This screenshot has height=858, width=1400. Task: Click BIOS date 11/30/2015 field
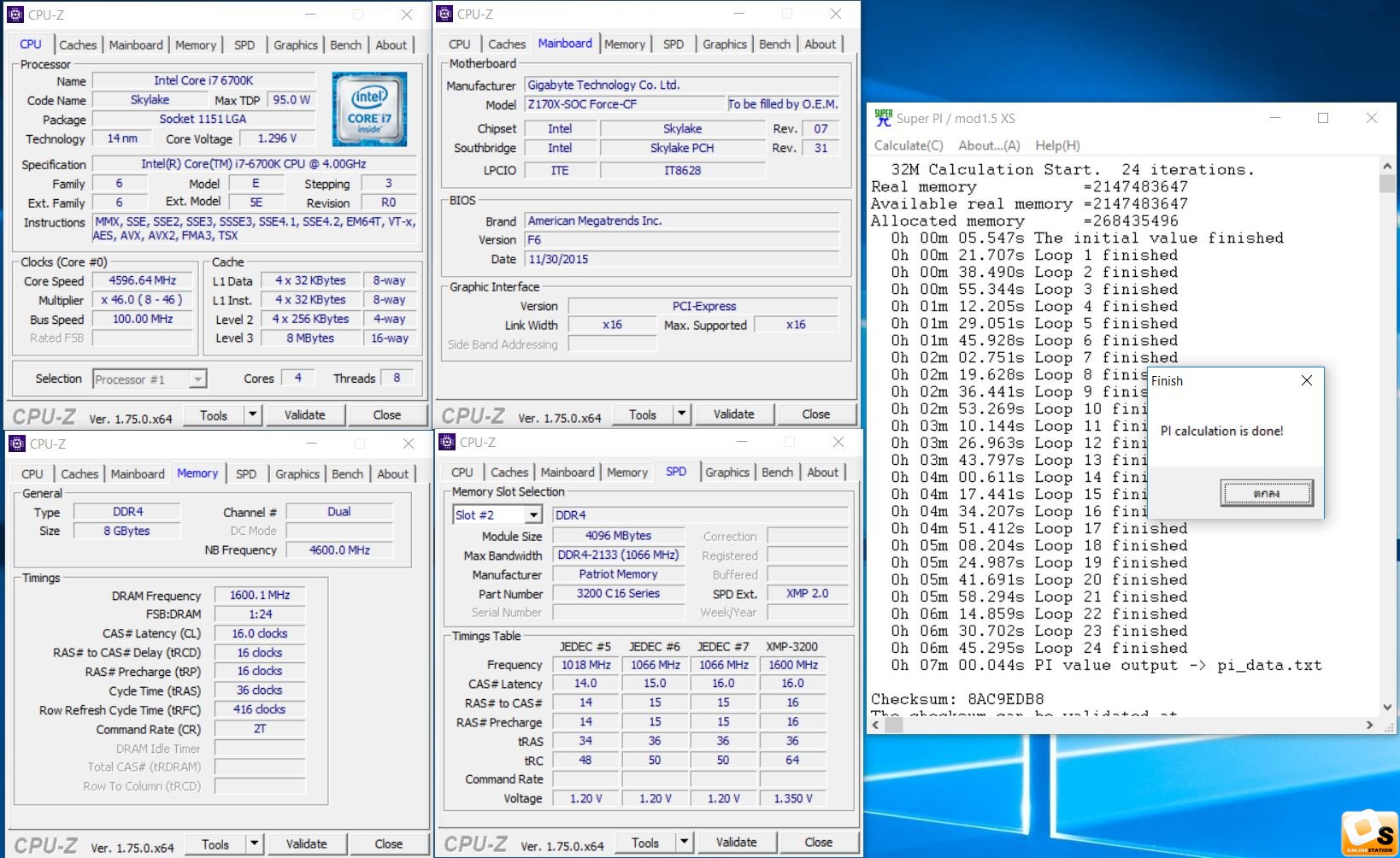point(682,259)
